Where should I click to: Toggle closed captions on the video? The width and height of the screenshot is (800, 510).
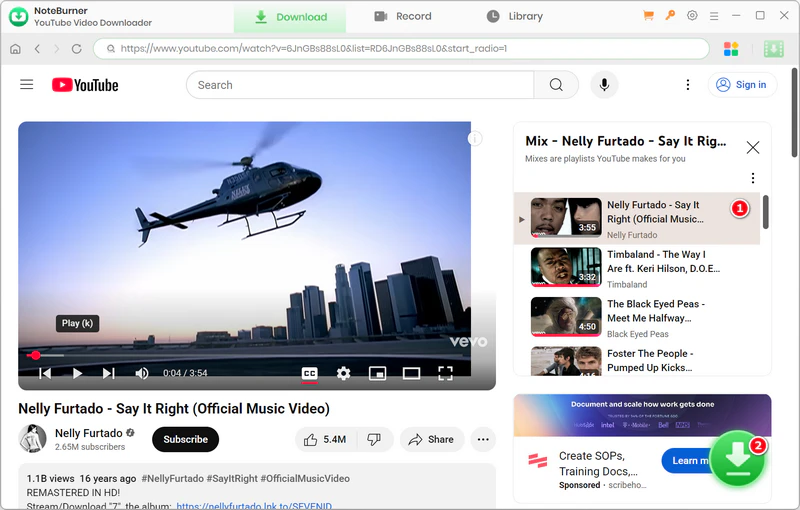tap(310, 373)
